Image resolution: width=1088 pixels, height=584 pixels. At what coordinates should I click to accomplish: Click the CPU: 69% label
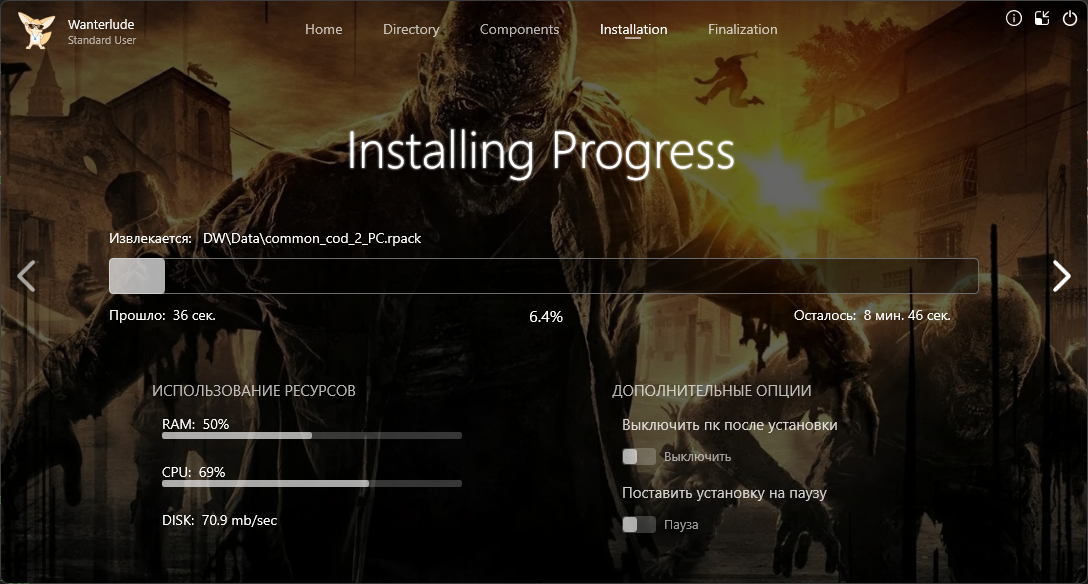coord(194,472)
